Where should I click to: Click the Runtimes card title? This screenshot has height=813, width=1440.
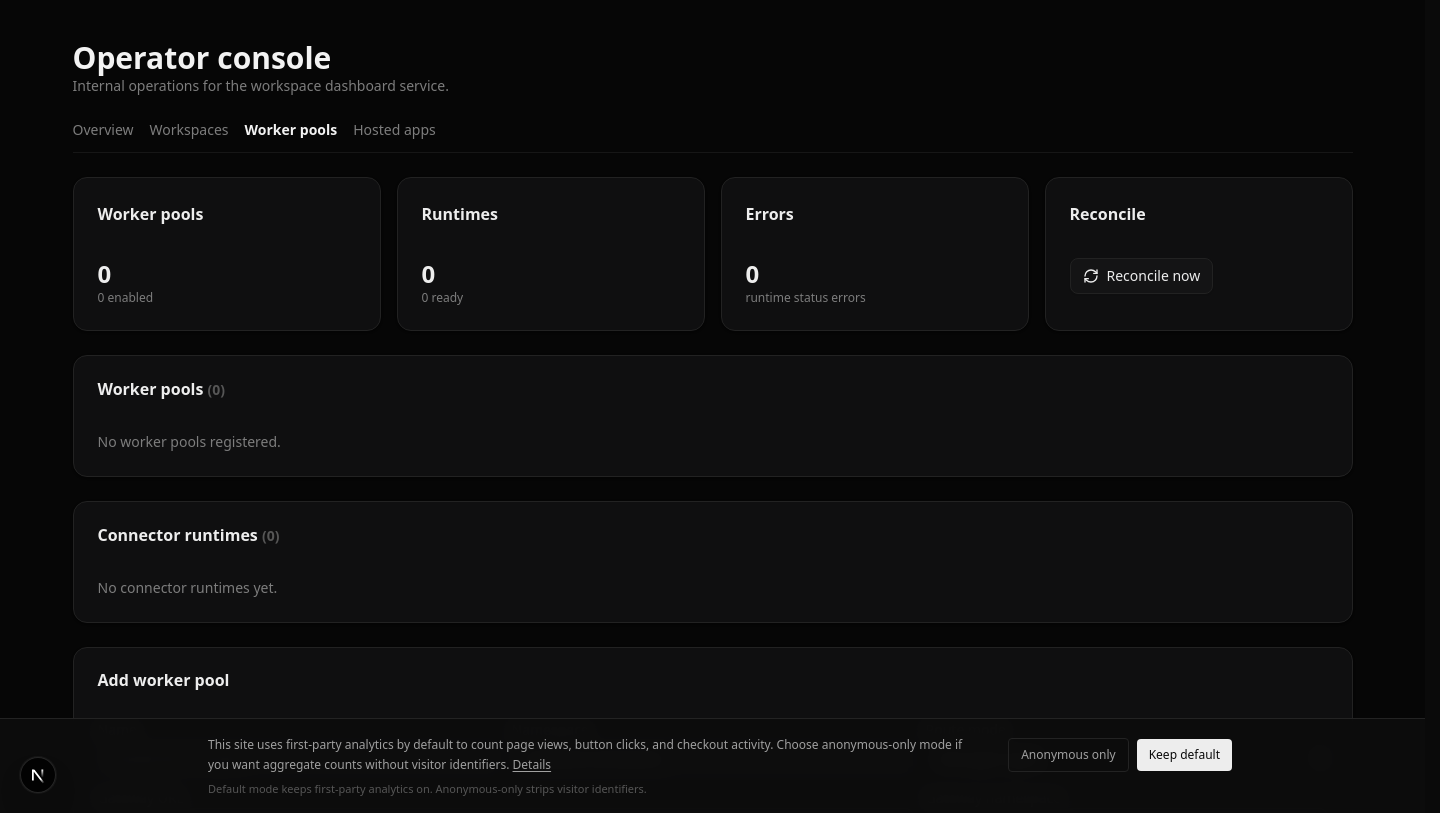click(x=459, y=214)
